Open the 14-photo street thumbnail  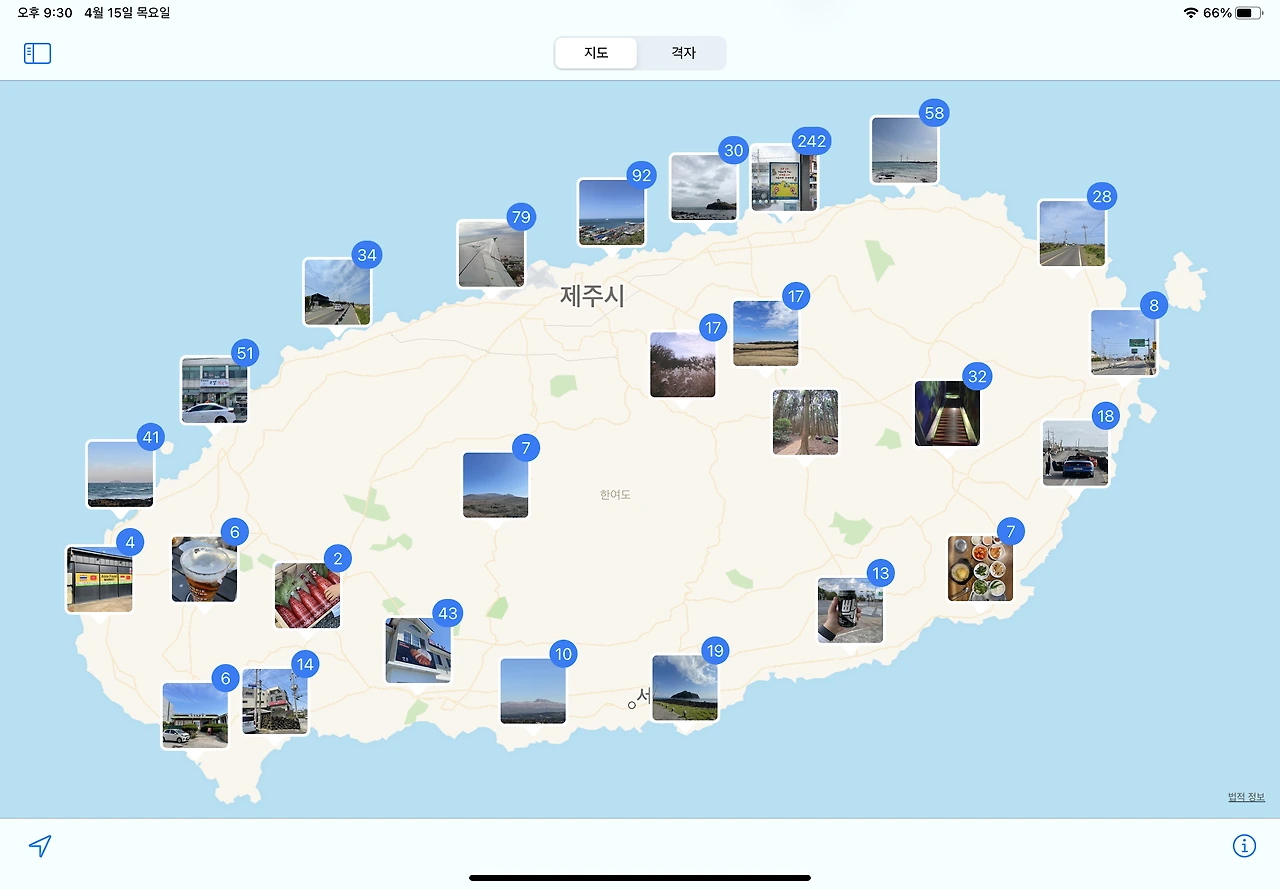(x=275, y=702)
